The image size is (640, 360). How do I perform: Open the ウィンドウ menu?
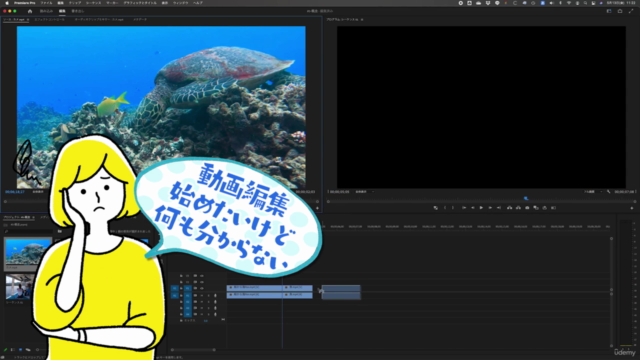(180, 3)
